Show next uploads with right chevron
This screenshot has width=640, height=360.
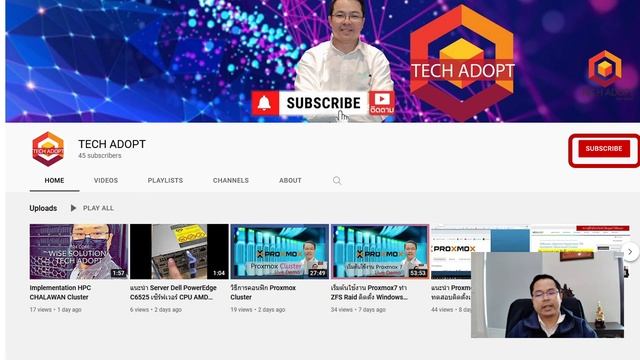[x=630, y=252]
